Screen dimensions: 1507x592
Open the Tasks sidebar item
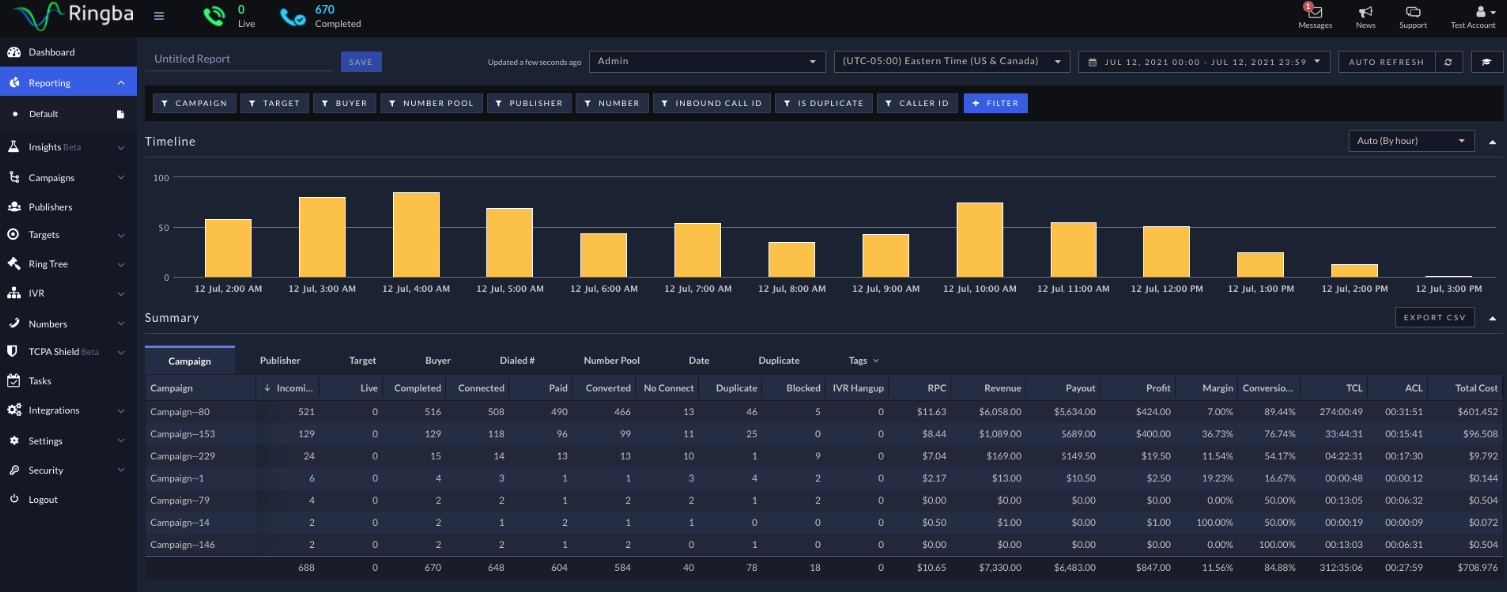[40, 381]
